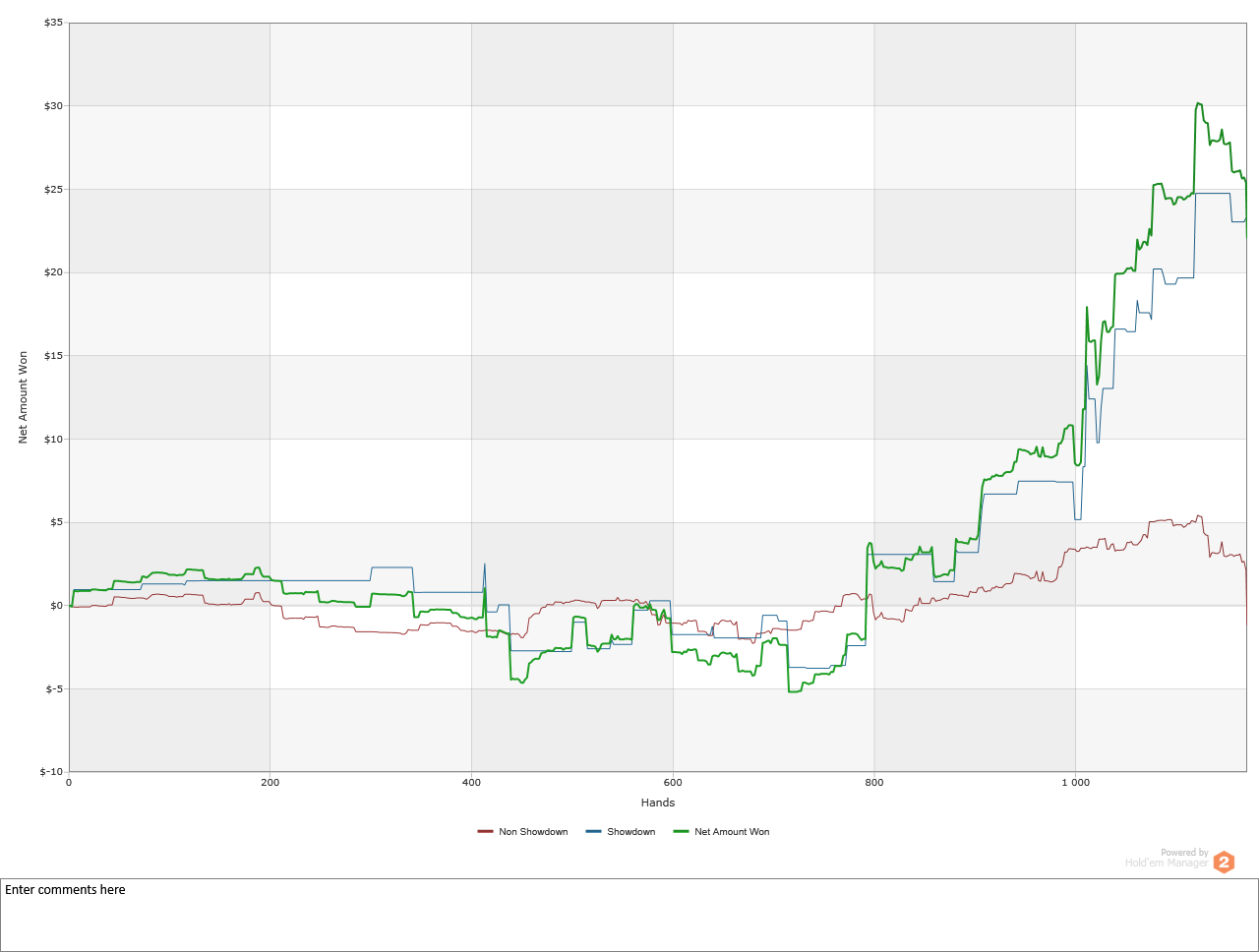This screenshot has width=1259, height=952.
Task: Click the $5 y-axis label
Action: pos(56,522)
